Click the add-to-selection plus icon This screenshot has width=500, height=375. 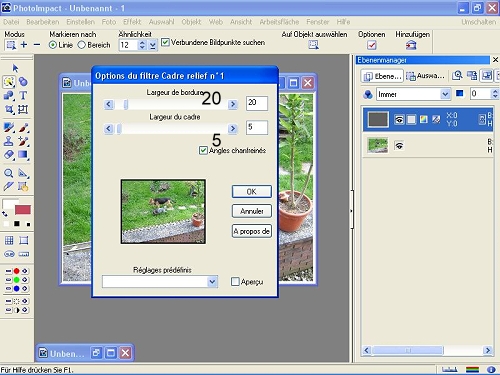(24, 45)
